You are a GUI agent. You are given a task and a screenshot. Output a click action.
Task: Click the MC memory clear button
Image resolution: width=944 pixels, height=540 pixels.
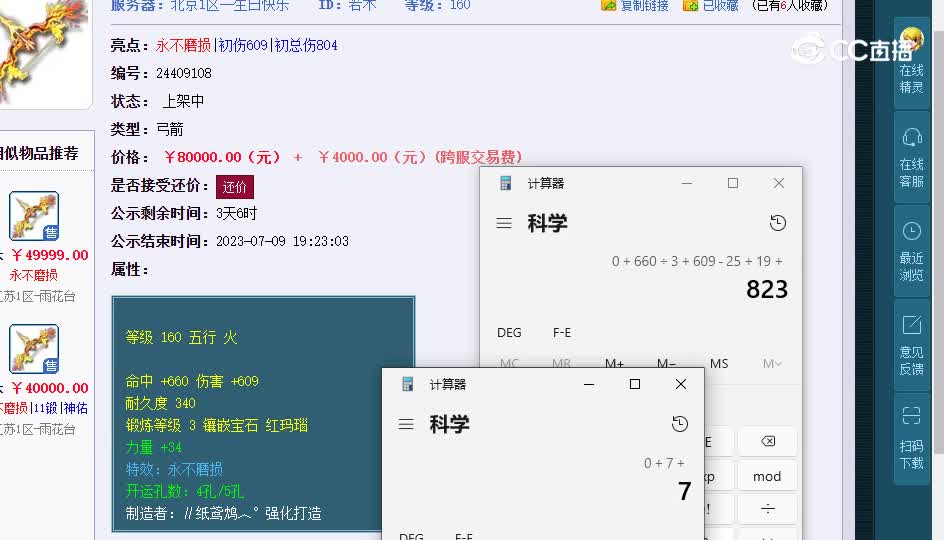509,363
